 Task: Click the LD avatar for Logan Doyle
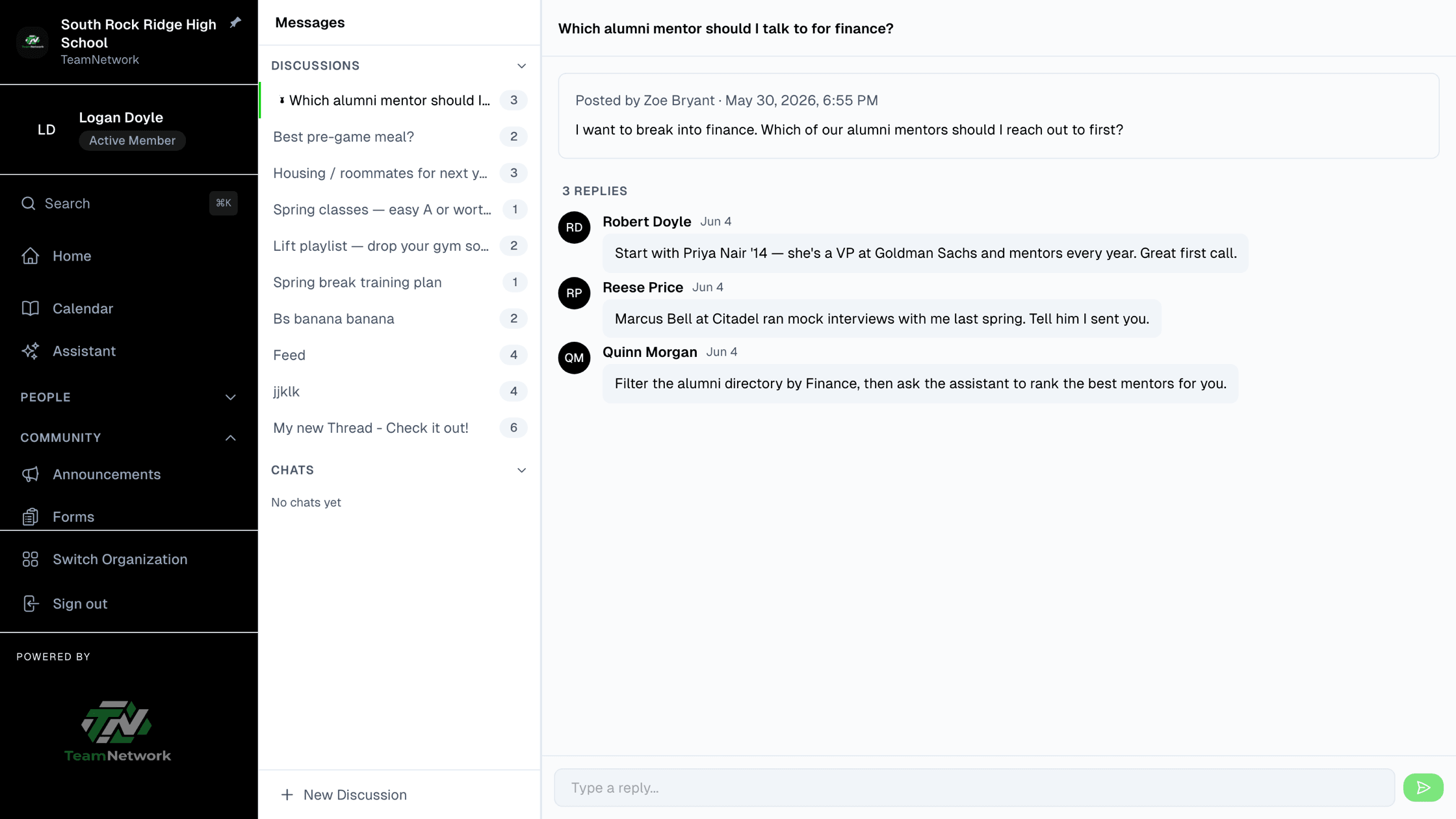(46, 129)
